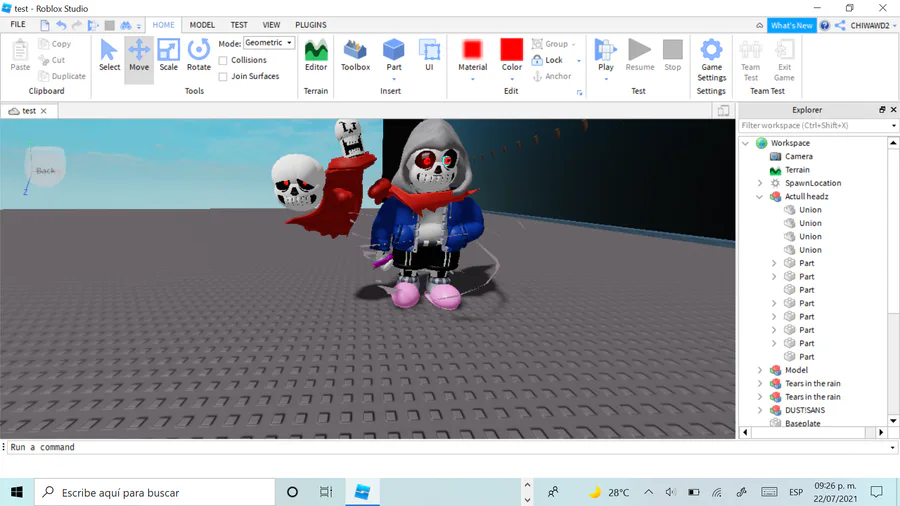Click the Share icon near username
The height and width of the screenshot is (506, 900).
pos(840,25)
